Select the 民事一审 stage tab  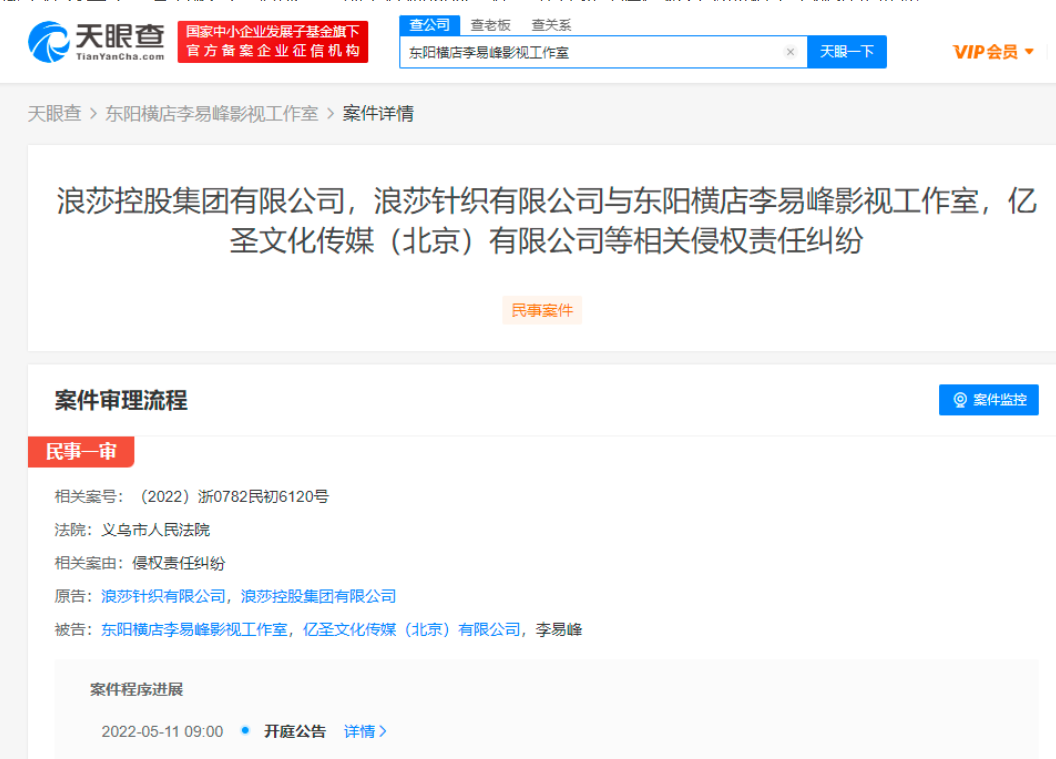81,451
